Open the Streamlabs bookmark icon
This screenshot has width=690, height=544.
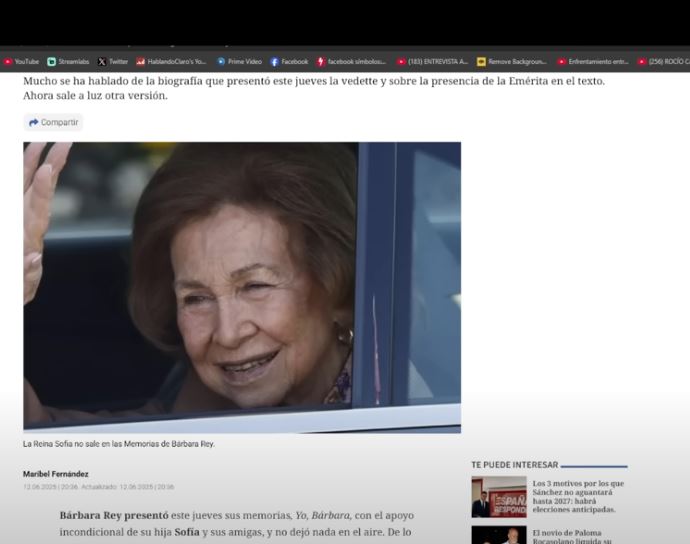click(51, 62)
